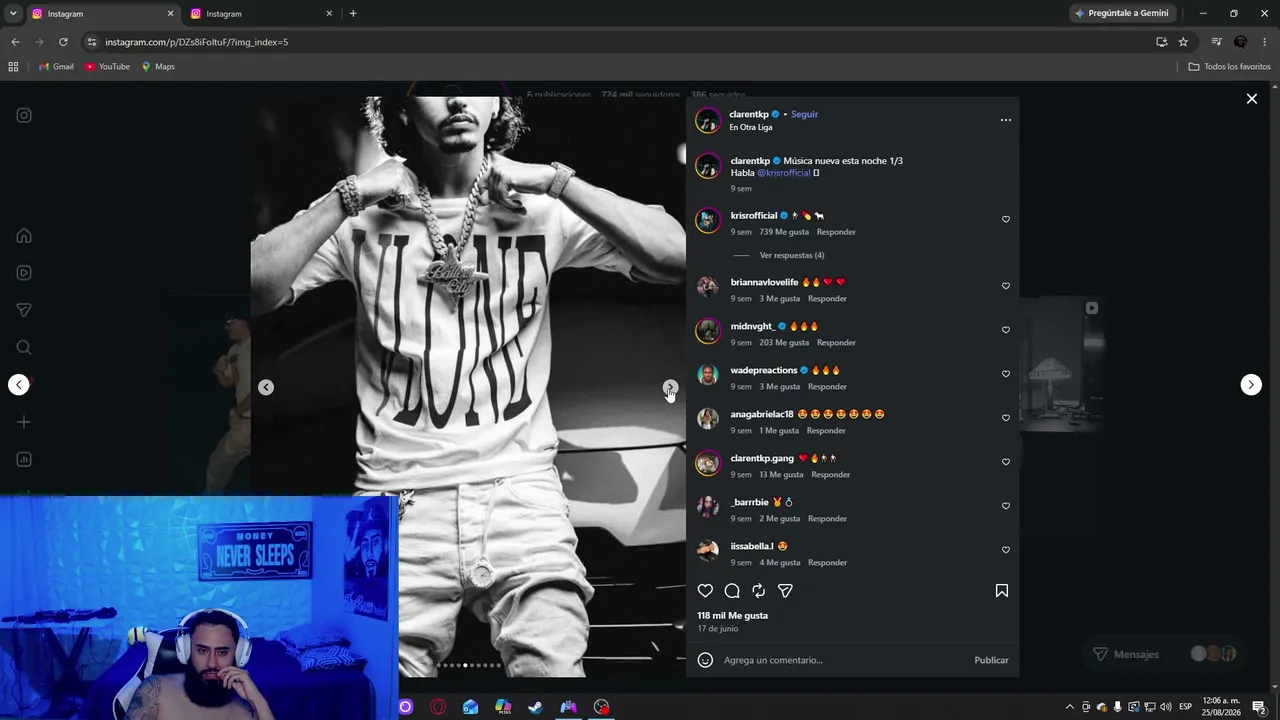Open the comment bubble icon under the post
This screenshot has height=720, width=1280.
[732, 591]
